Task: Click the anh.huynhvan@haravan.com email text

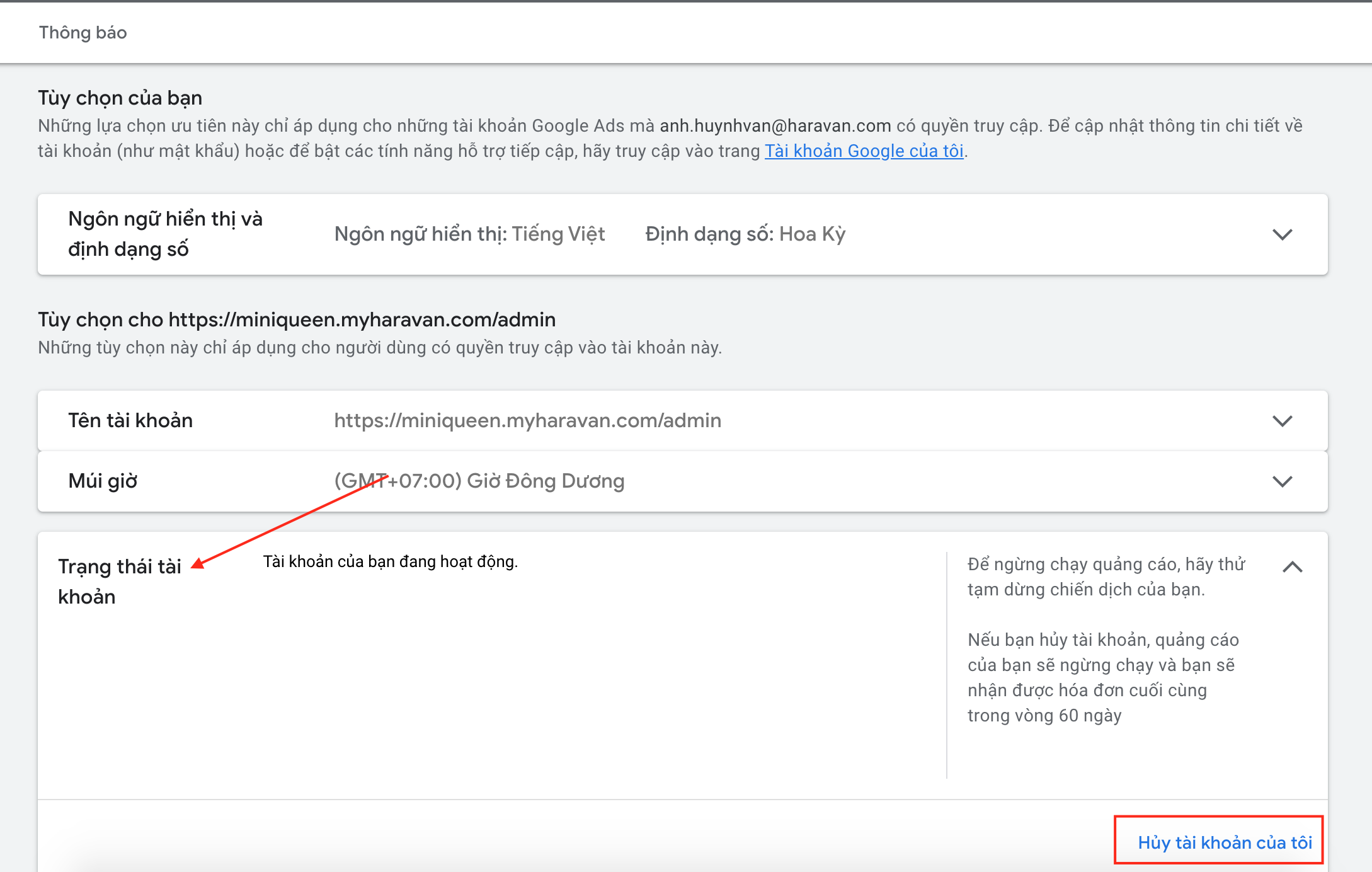Action: (x=775, y=126)
